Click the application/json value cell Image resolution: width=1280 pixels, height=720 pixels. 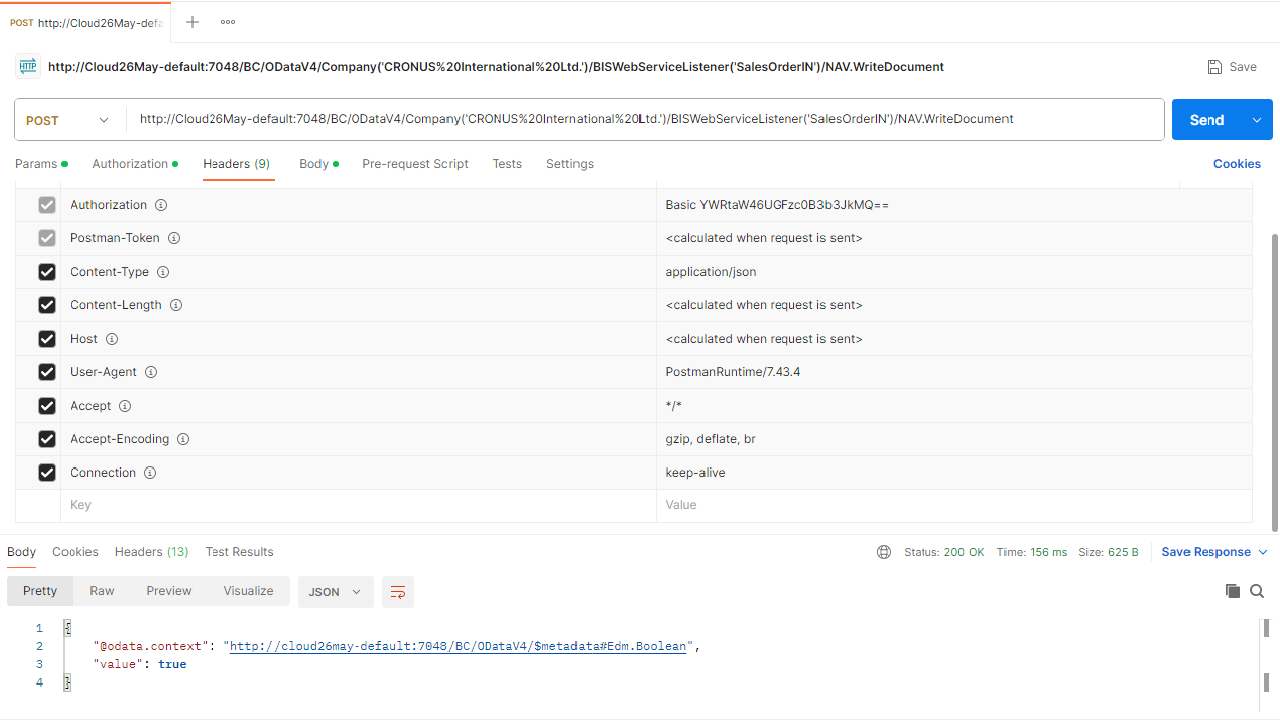[954, 272]
